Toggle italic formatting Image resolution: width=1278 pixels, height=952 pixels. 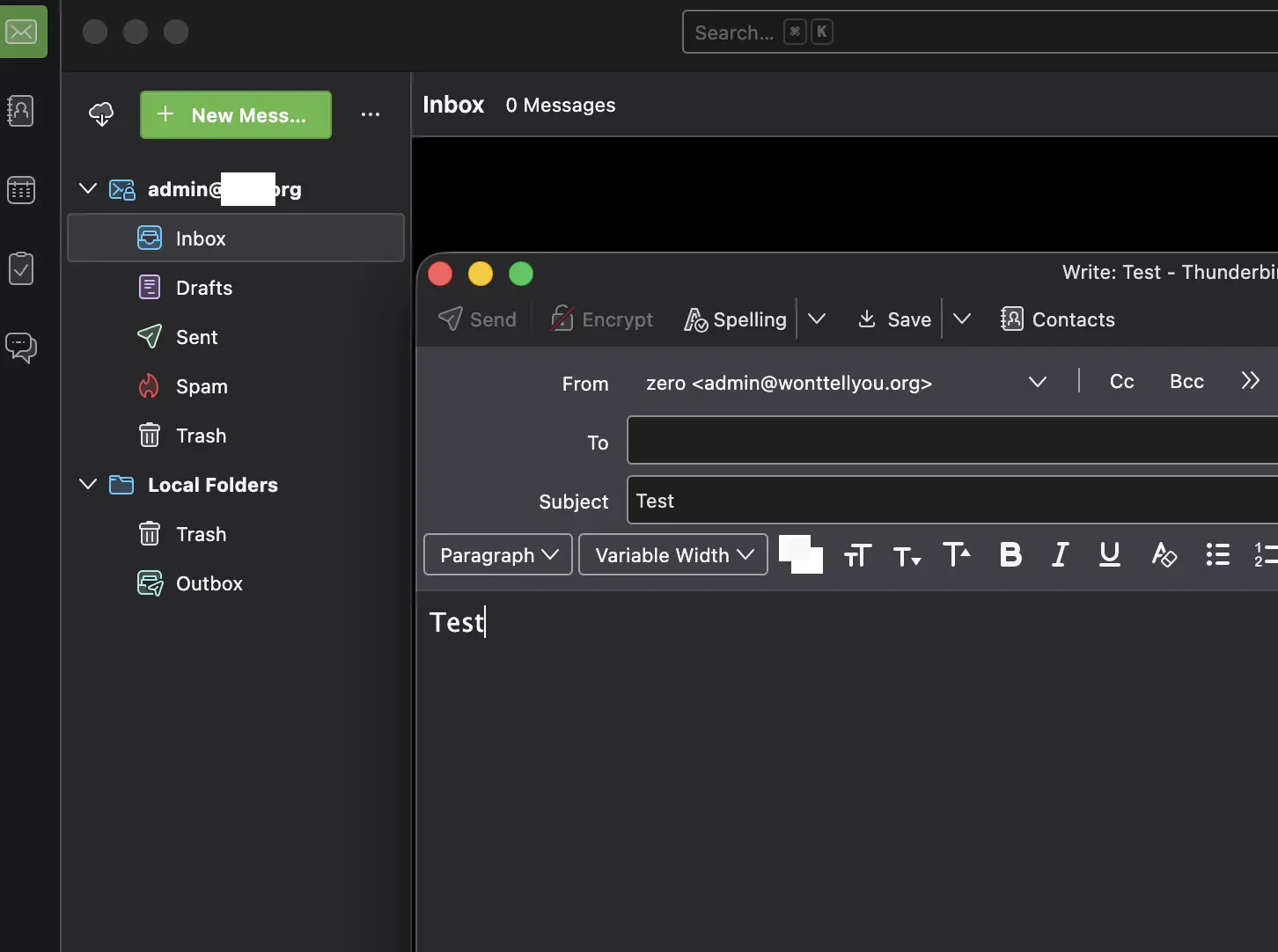point(1060,554)
